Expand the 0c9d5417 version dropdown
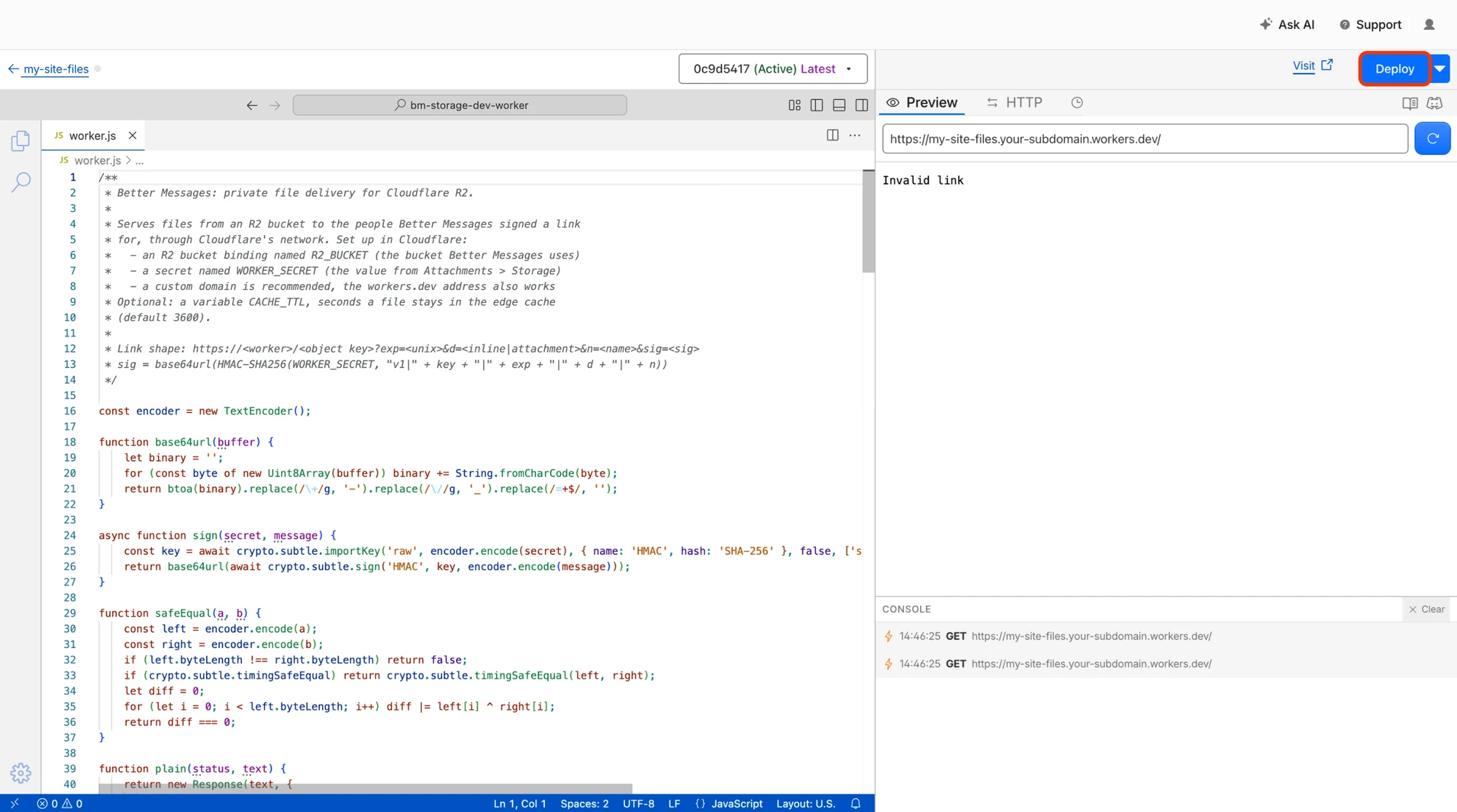 tap(773, 68)
